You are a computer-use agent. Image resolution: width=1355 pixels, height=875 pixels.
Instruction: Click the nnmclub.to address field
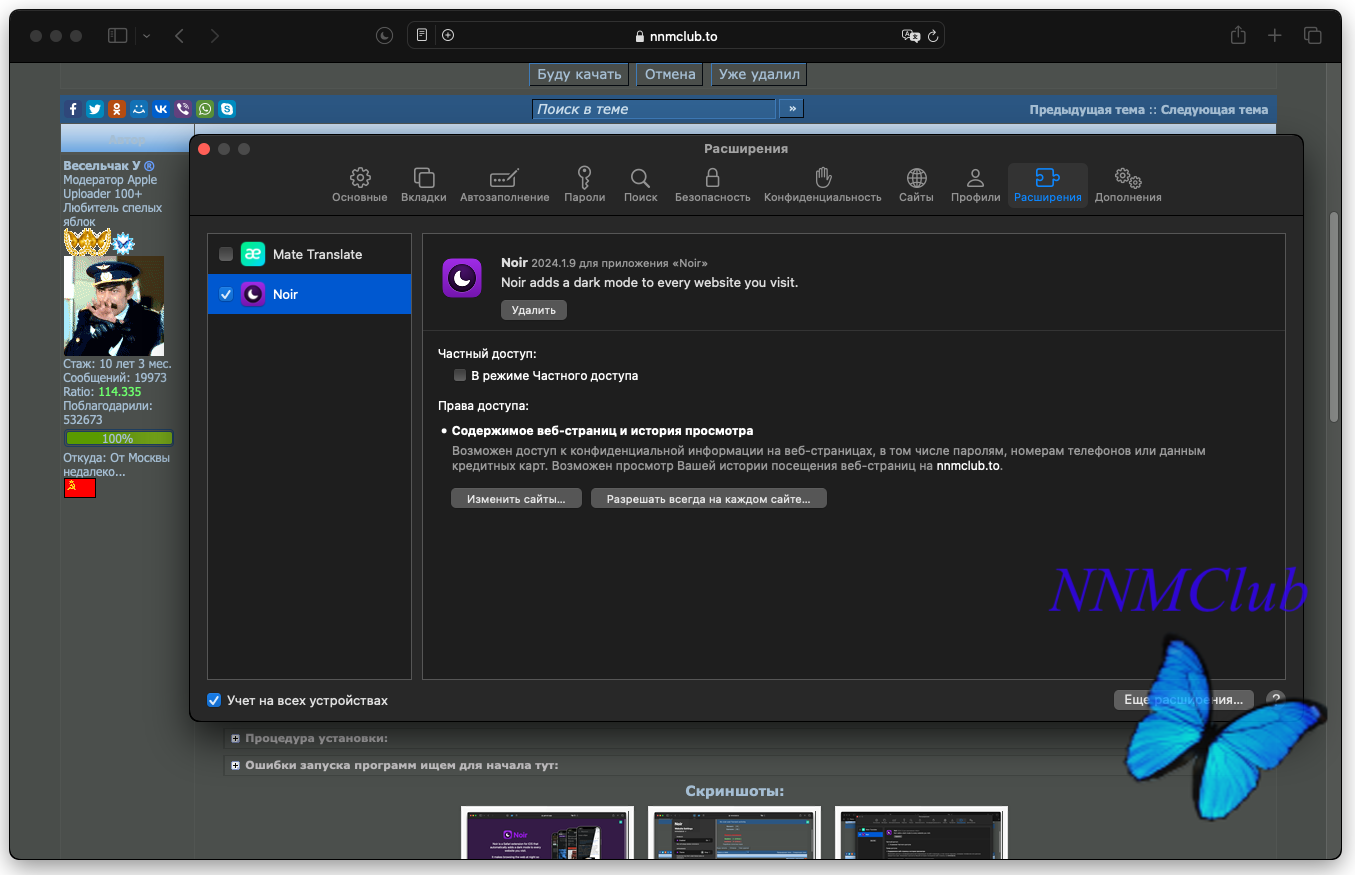click(x=676, y=35)
